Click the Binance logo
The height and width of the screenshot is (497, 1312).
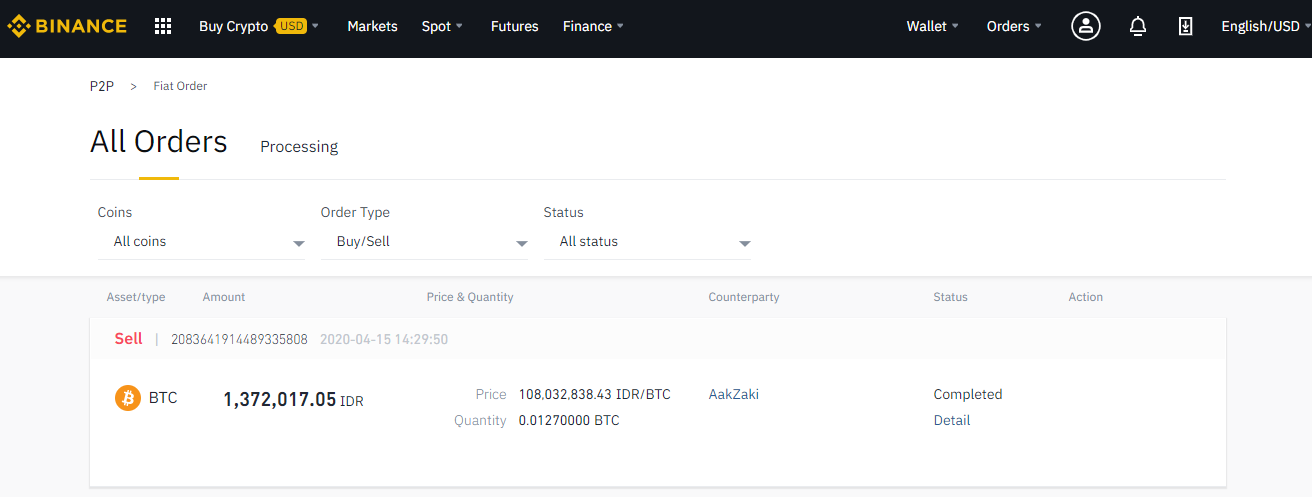[67, 26]
